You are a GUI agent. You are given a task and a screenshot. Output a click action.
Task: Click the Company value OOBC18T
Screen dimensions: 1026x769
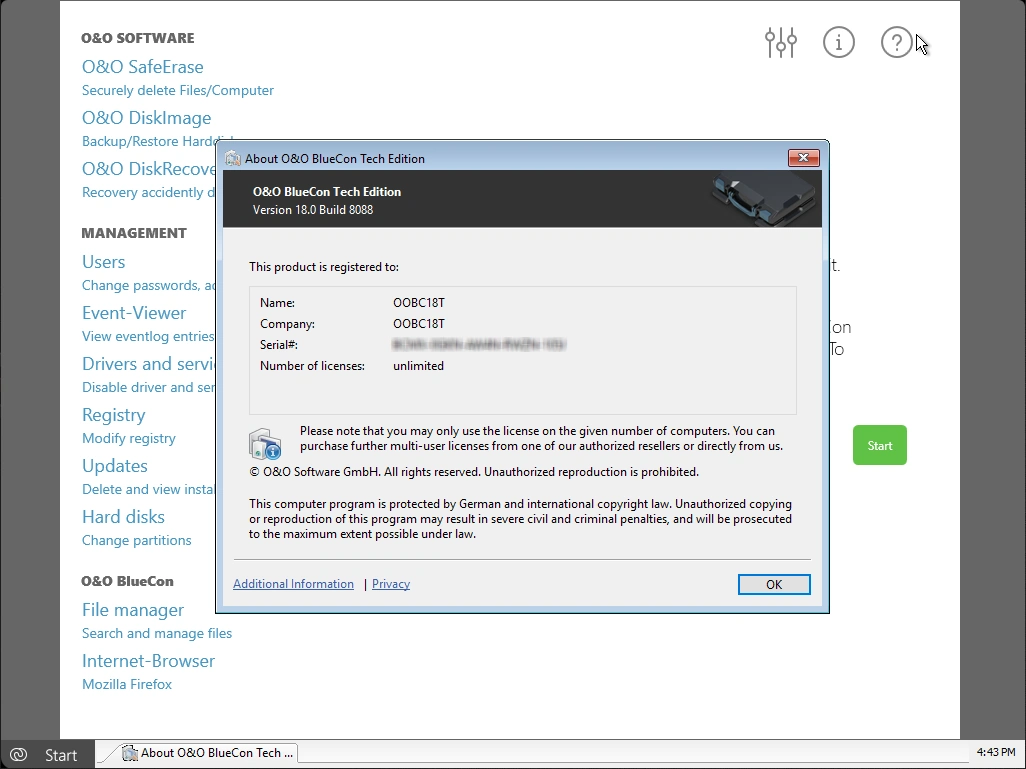pos(419,324)
